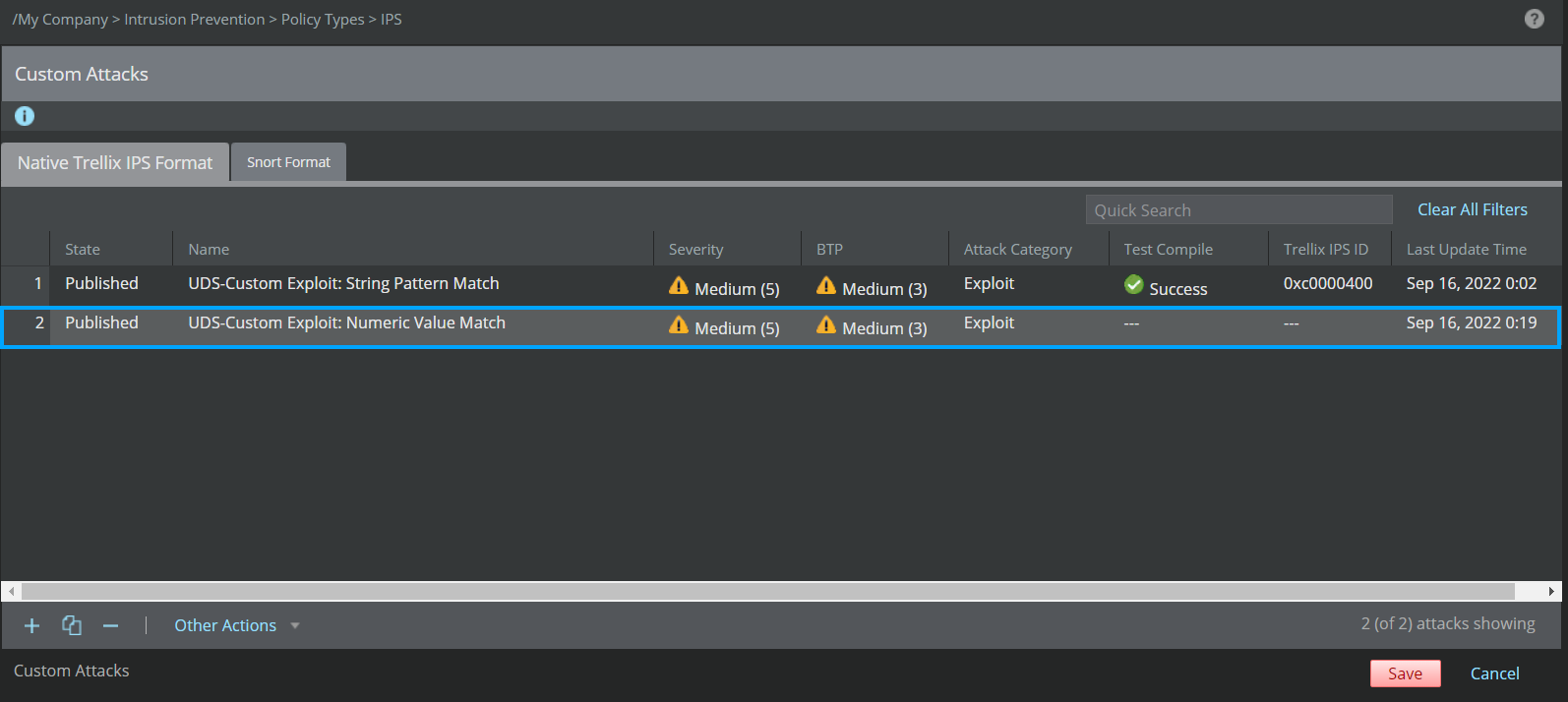Click the Severity warning icon in row 1
Image resolution: width=1568 pixels, height=702 pixels.
coord(679,286)
